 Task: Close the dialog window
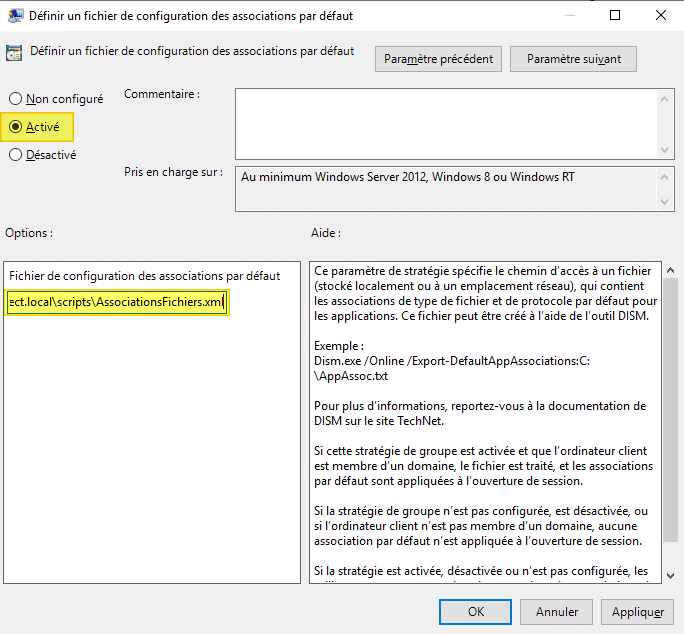tap(660, 15)
